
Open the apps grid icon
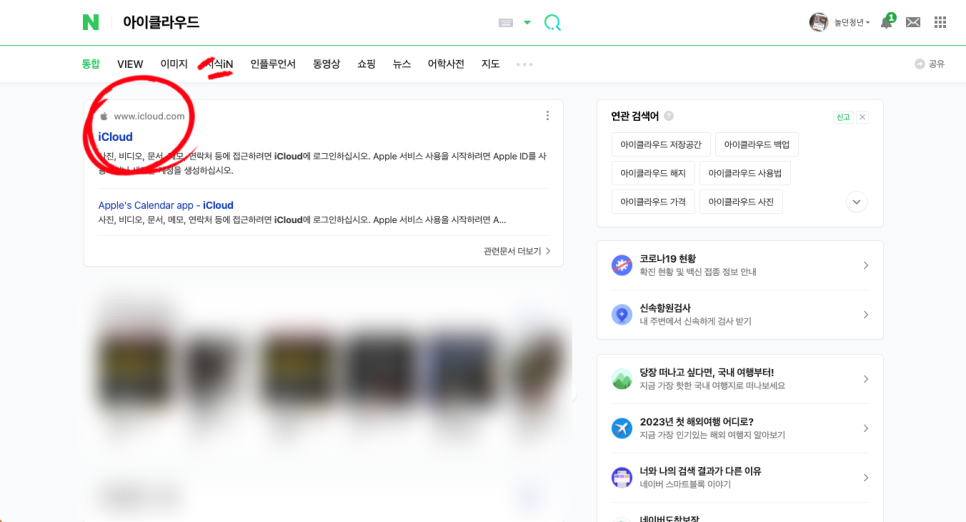click(940, 22)
